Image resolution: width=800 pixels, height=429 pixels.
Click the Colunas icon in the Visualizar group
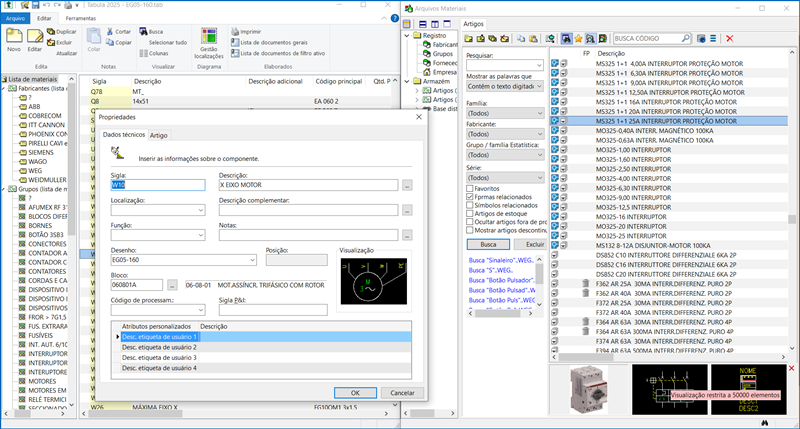pos(143,53)
